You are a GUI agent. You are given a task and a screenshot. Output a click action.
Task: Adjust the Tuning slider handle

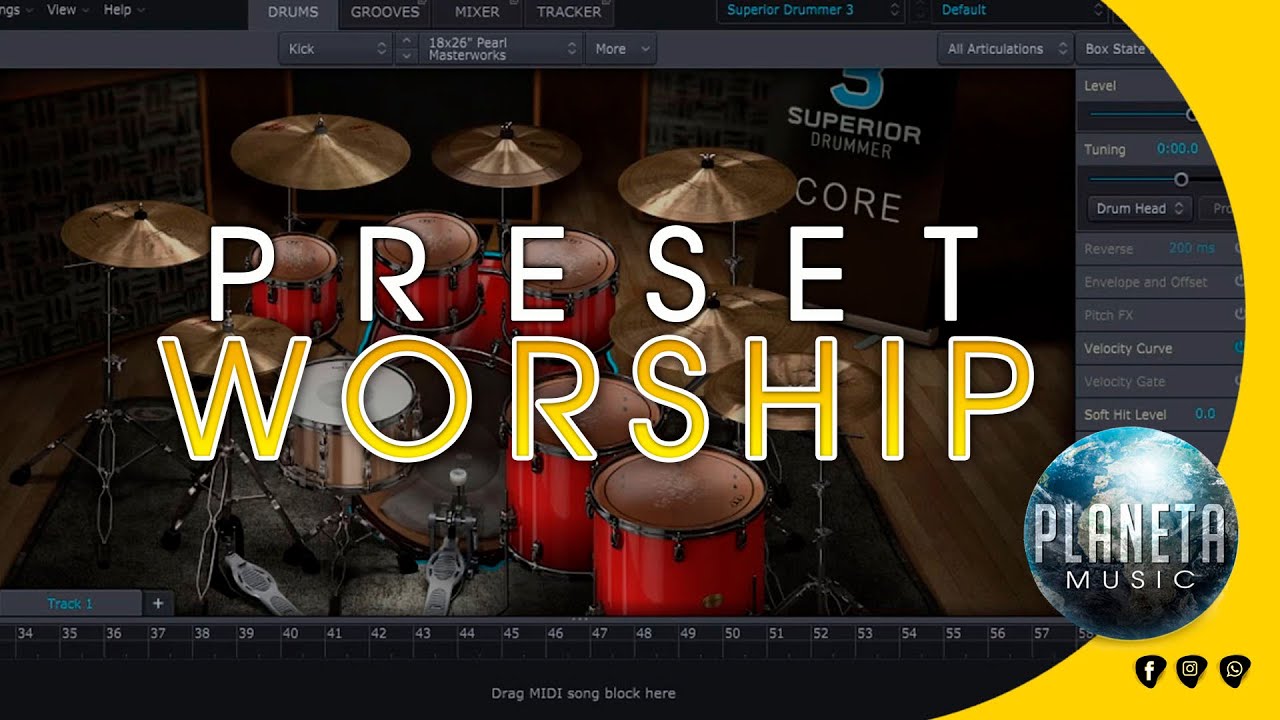[x=1181, y=179]
